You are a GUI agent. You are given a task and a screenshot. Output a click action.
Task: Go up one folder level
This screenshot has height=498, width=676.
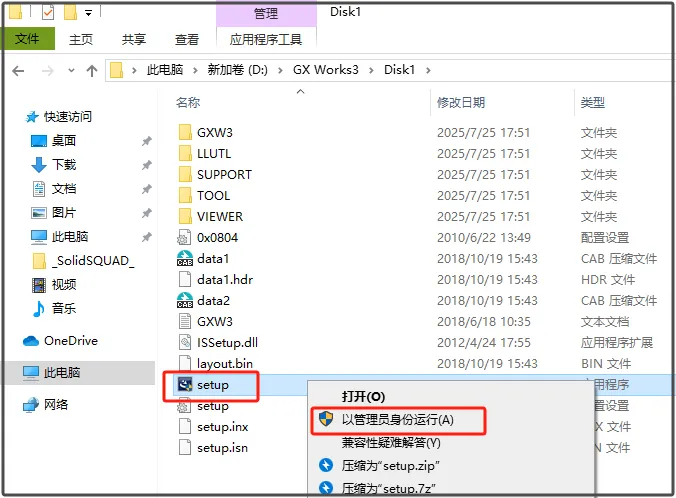[x=92, y=71]
